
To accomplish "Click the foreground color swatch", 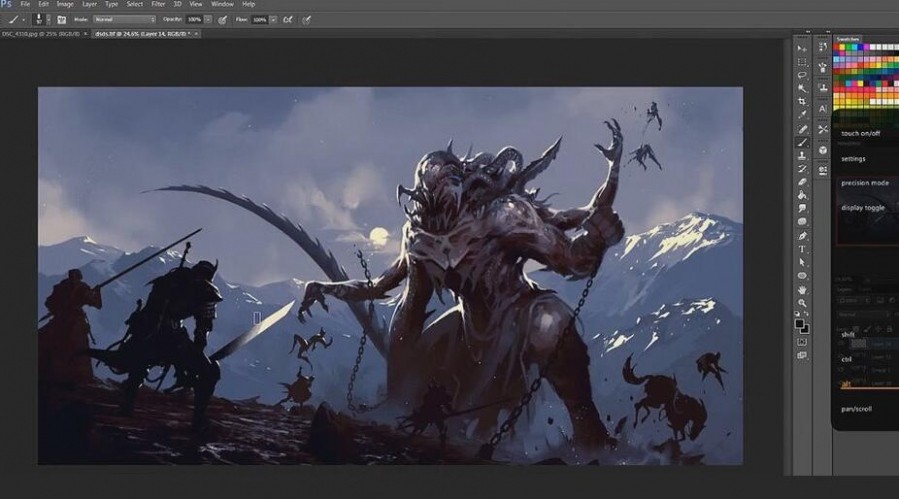I will click(x=799, y=324).
